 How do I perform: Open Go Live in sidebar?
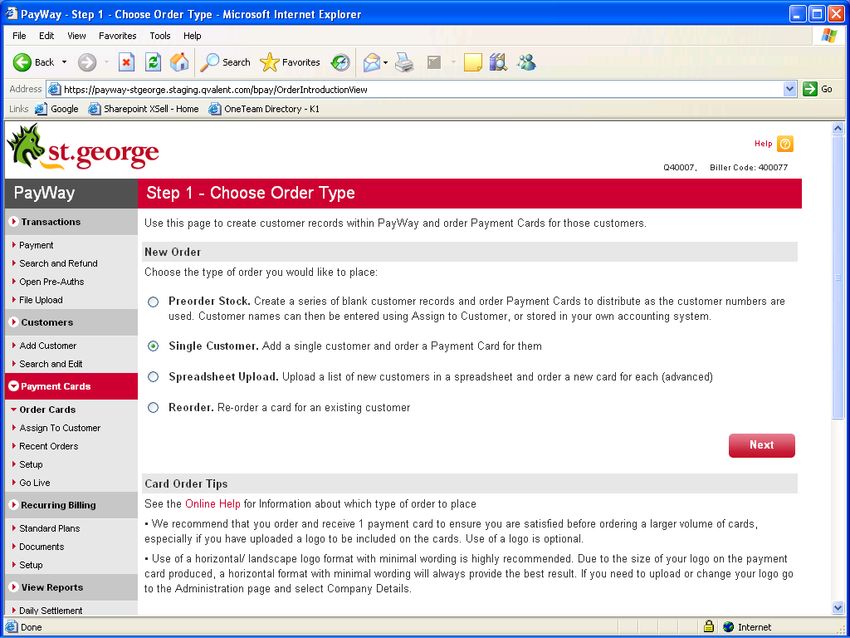click(x=34, y=482)
